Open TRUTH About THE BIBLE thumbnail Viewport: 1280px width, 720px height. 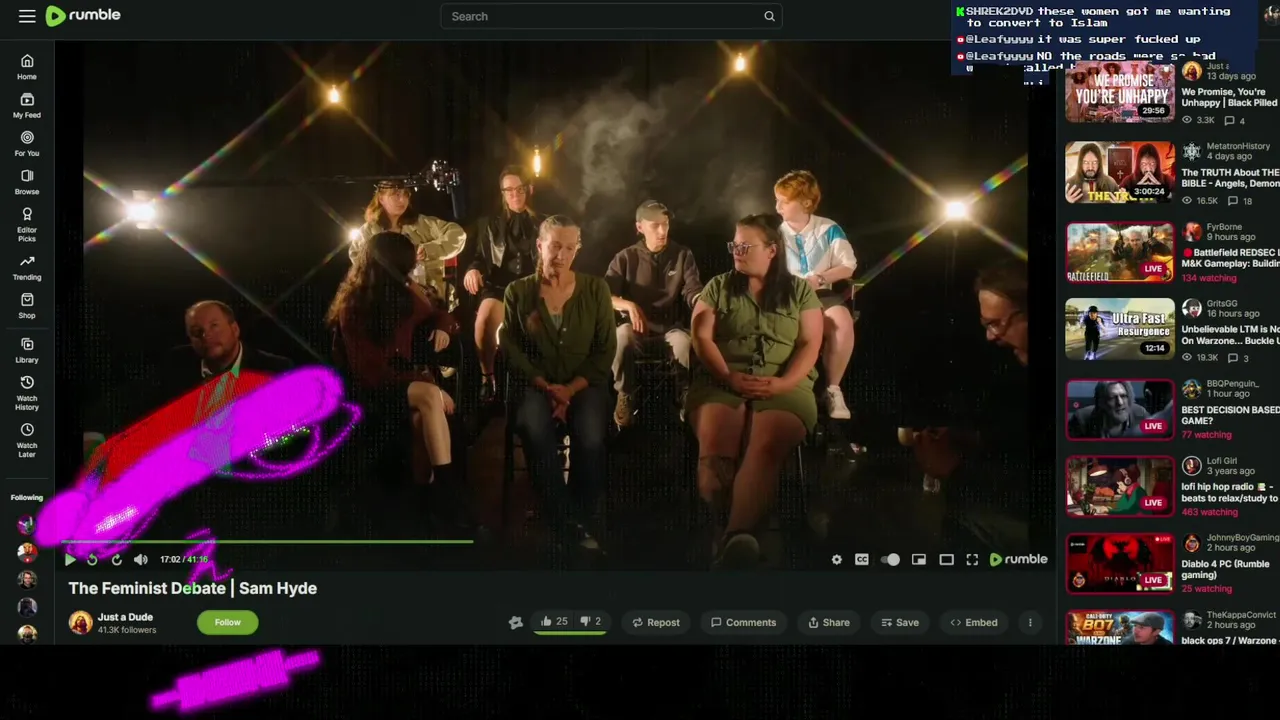[x=1120, y=172]
